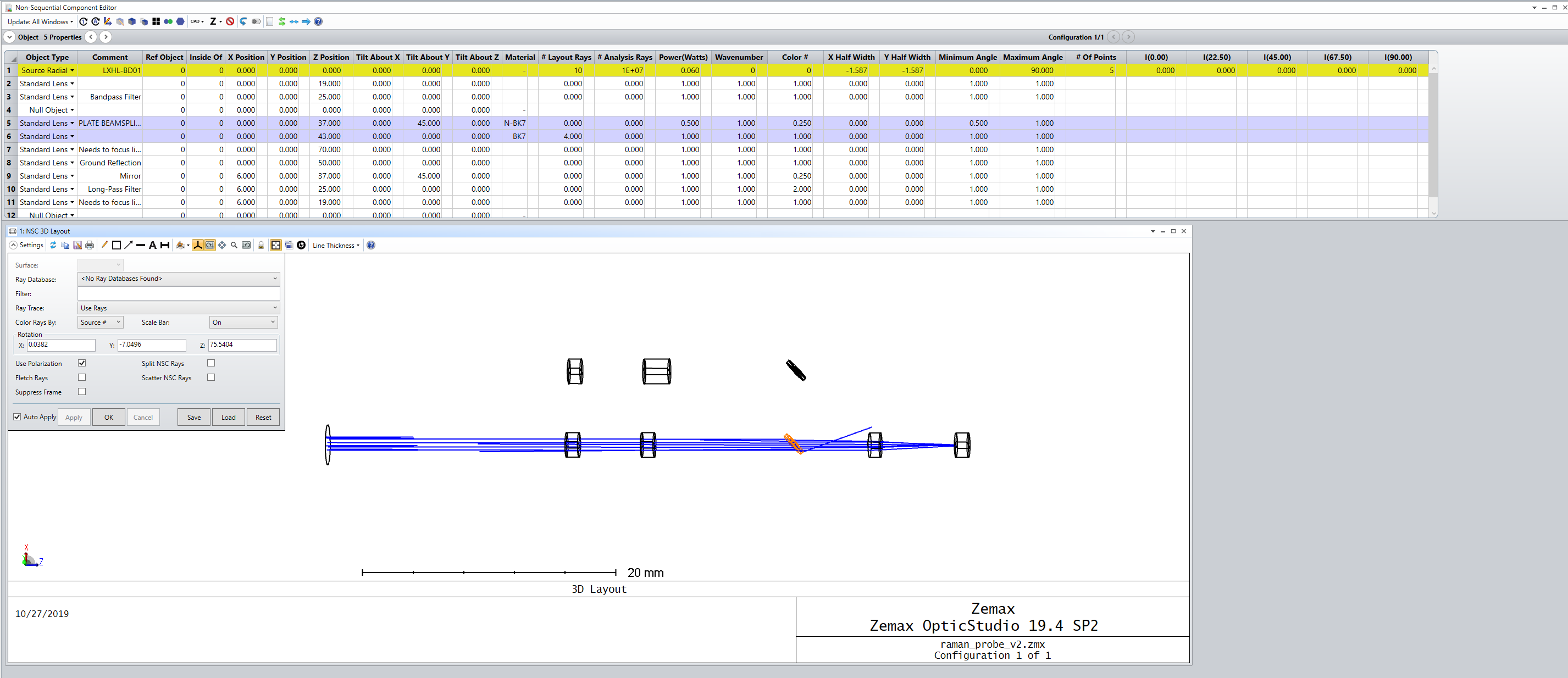Click the blue hexagon icon
The width and height of the screenshot is (1568, 678).
[180, 21]
